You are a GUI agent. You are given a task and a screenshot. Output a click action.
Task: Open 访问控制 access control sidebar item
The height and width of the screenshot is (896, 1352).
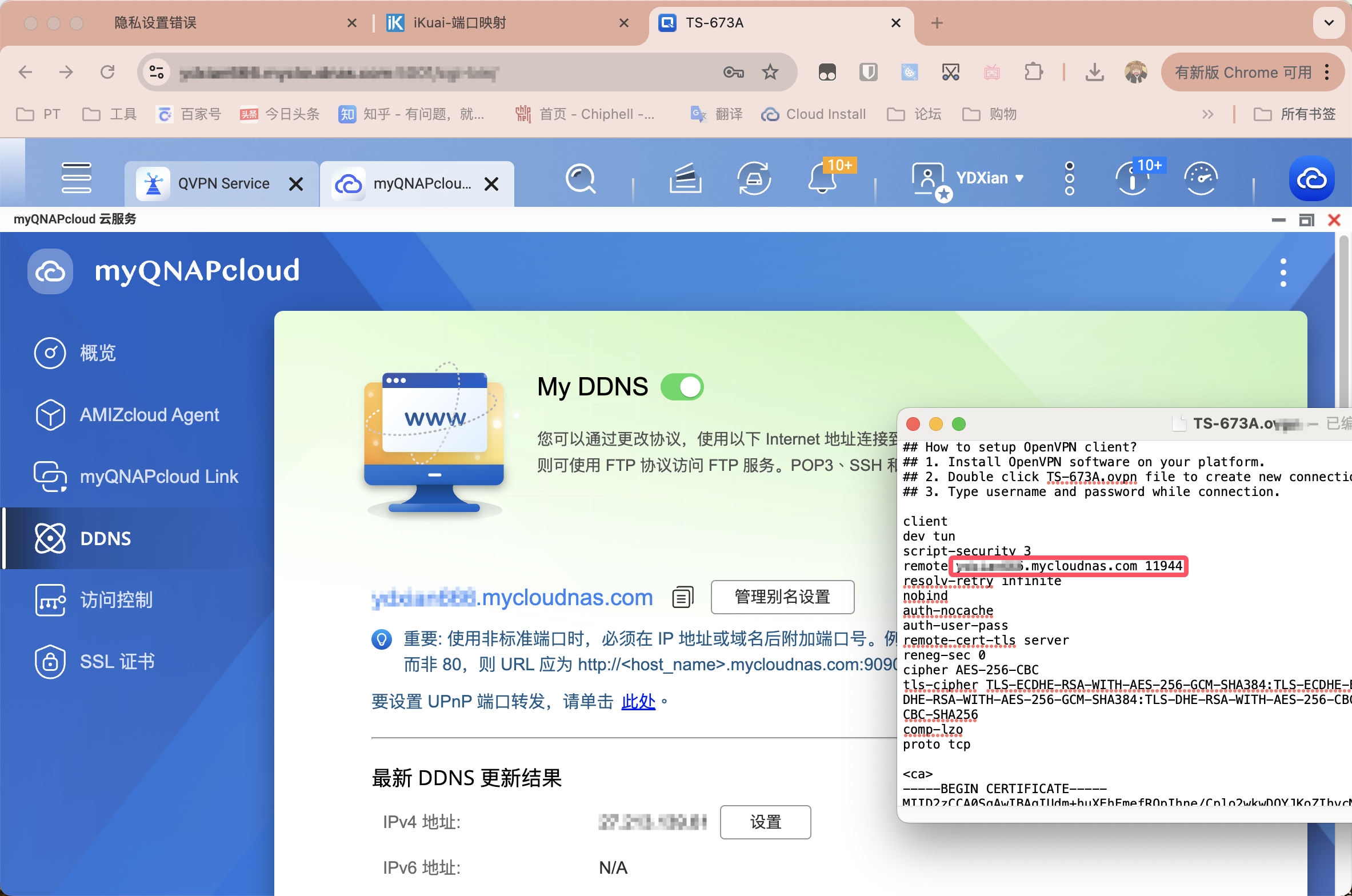pos(137,600)
